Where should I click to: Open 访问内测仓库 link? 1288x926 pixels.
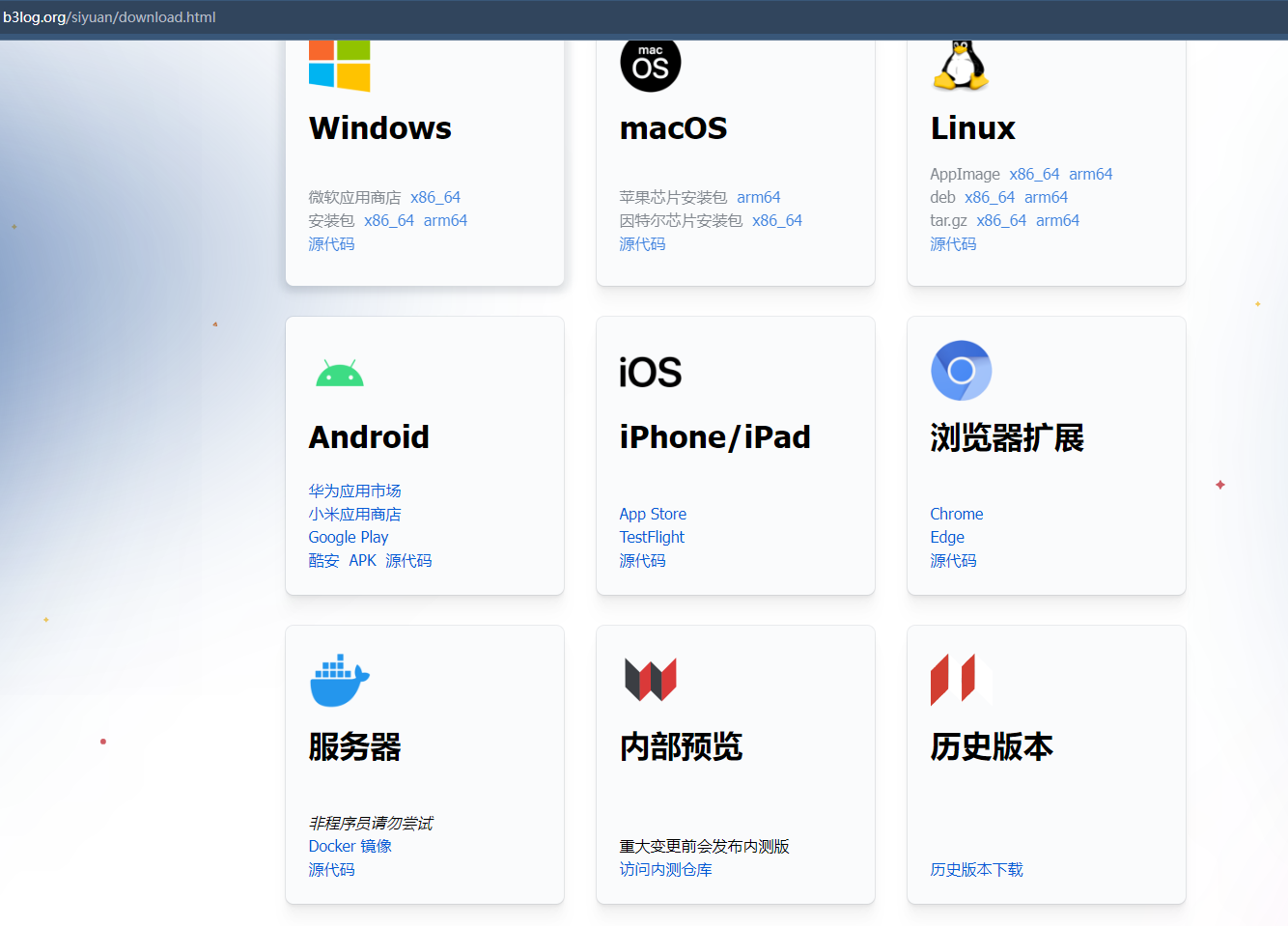point(665,869)
